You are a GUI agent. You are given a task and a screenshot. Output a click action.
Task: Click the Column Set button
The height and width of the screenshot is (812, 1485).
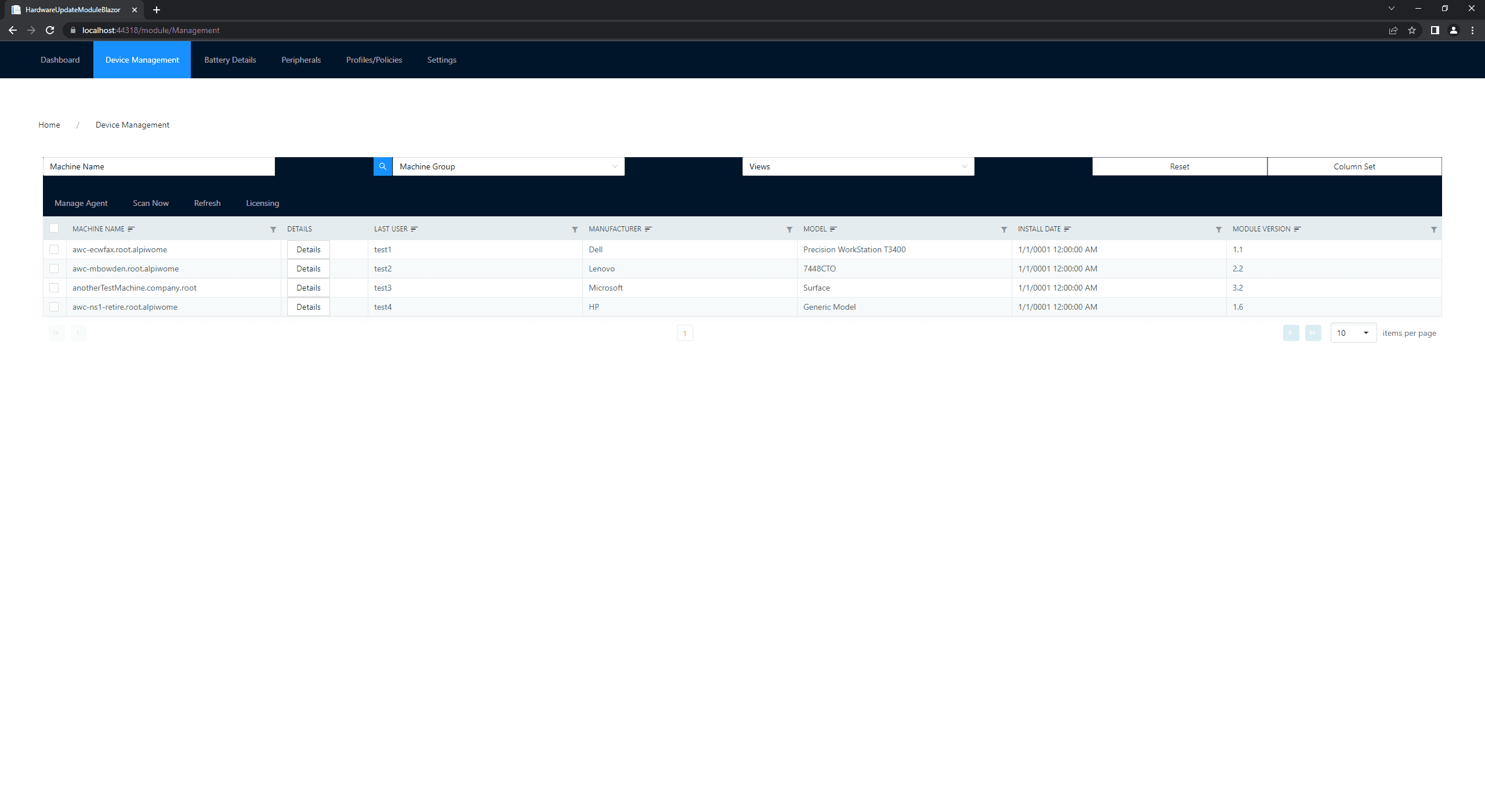[x=1354, y=166]
